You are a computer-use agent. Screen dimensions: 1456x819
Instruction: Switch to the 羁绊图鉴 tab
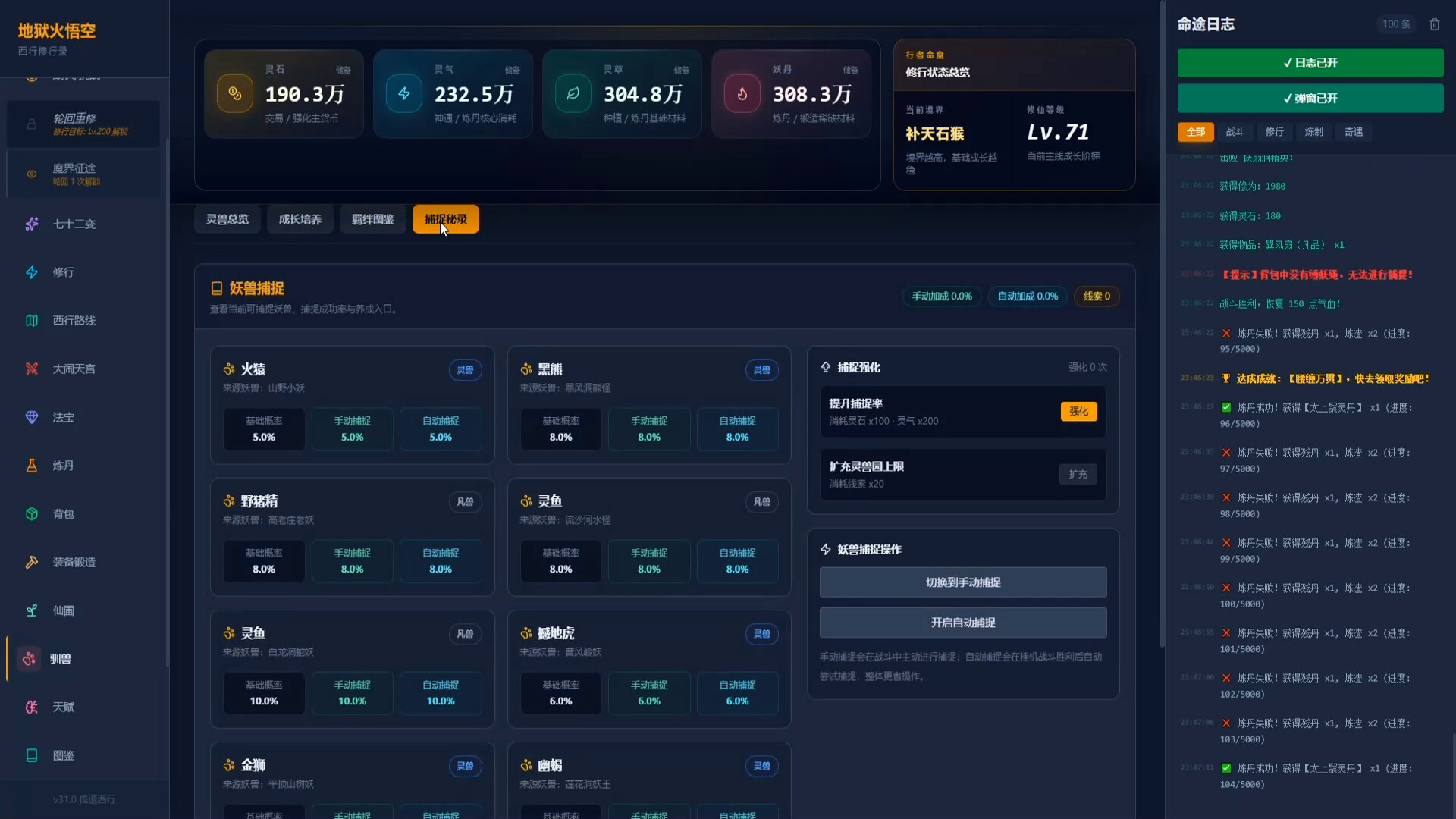tap(372, 219)
